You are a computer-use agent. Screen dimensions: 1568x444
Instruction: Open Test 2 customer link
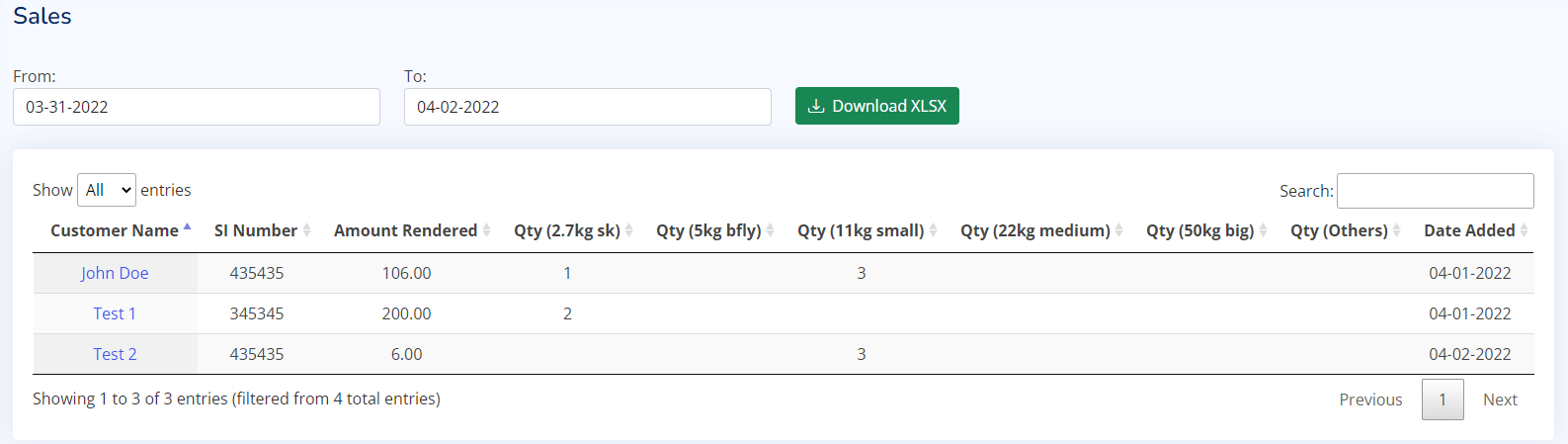[x=115, y=354]
